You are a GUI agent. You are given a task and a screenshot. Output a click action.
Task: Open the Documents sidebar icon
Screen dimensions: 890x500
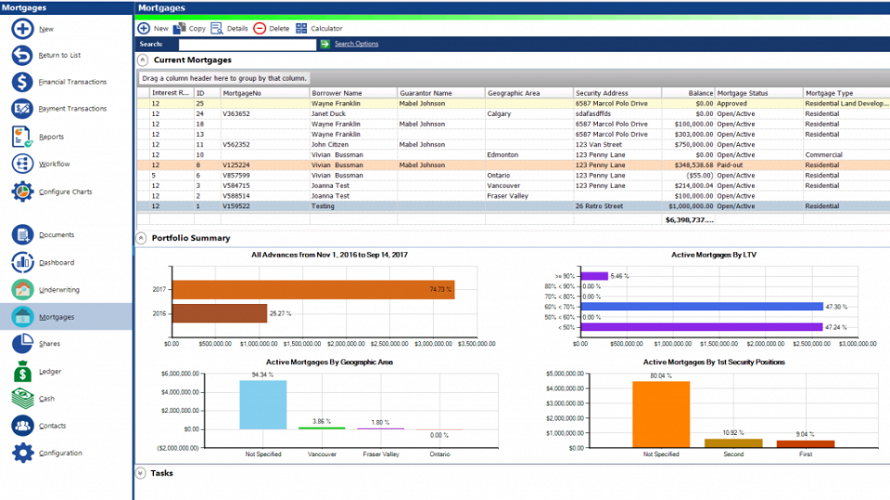click(x=23, y=234)
